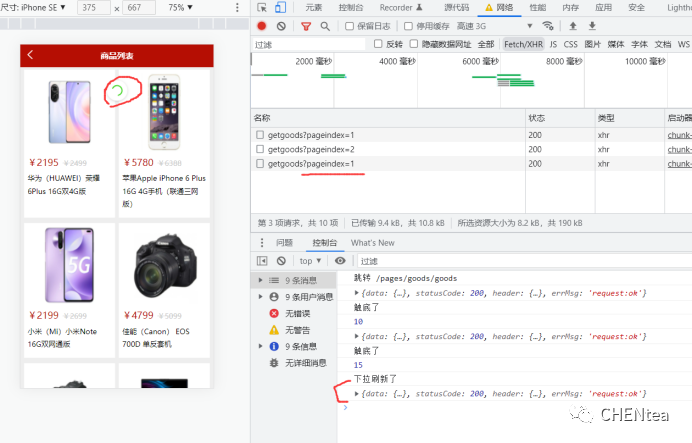Filter requests by CSS type
Screen dimensions: 692x443
(x=570, y=44)
